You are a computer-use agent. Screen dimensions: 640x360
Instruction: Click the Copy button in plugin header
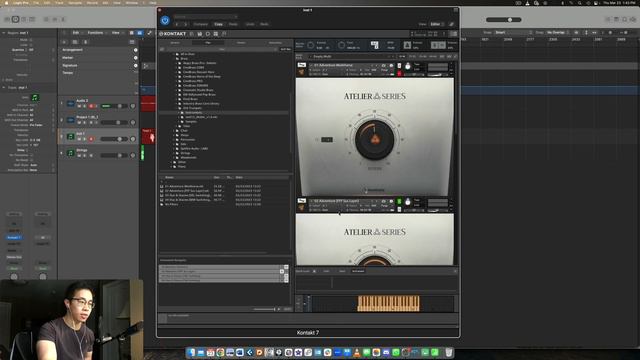pyautogui.click(x=218, y=24)
